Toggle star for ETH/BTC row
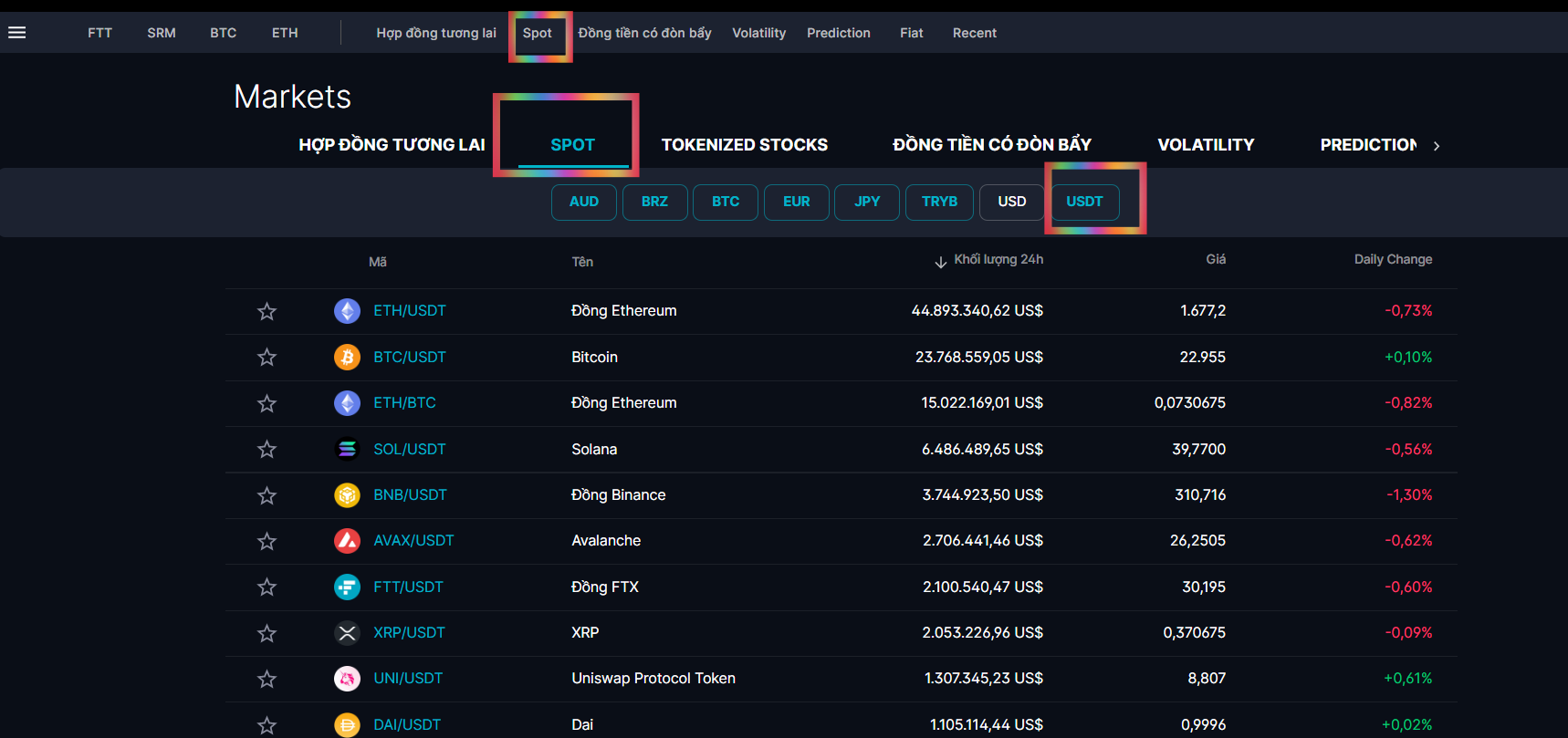 267,403
